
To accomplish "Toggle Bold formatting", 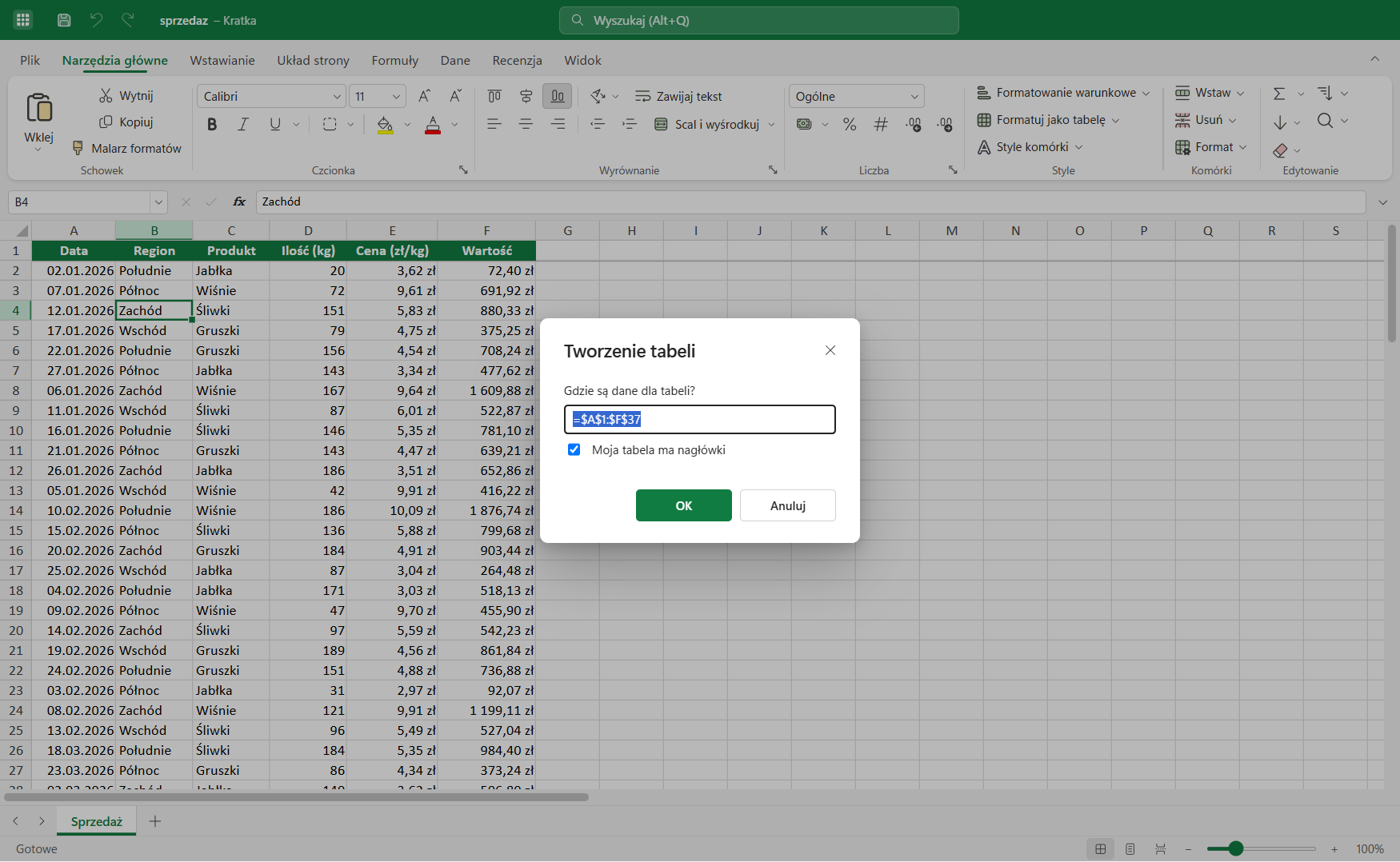I will (x=212, y=124).
